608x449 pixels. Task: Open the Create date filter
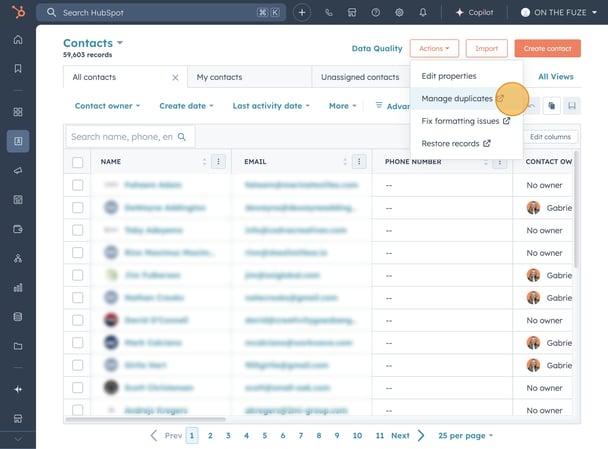coord(186,106)
